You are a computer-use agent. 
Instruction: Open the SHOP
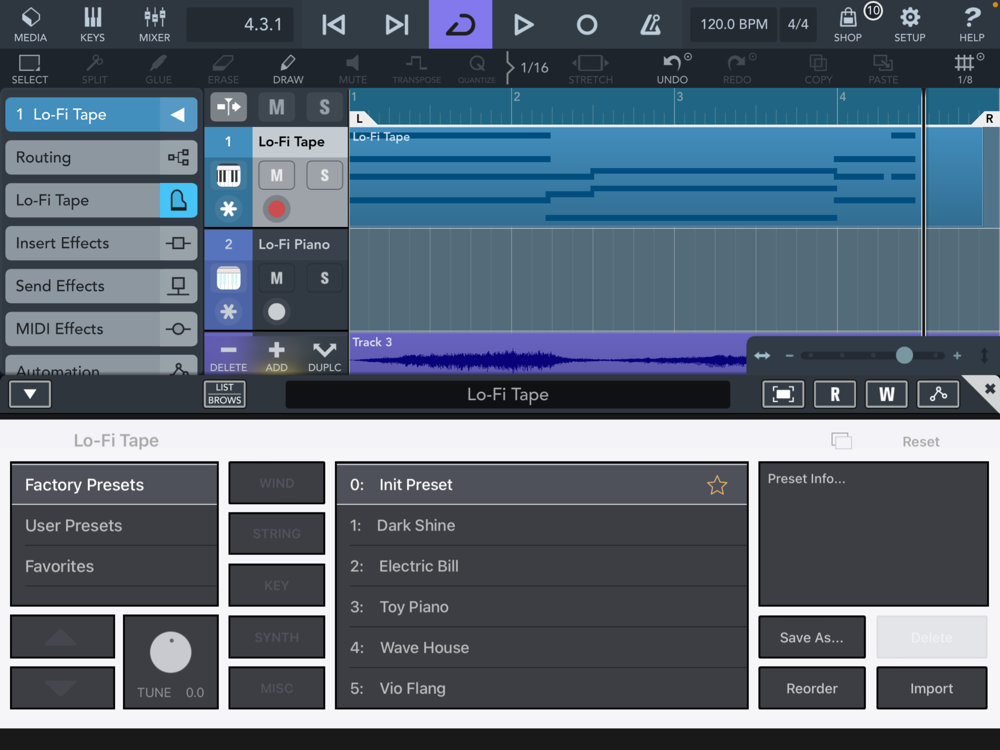click(848, 24)
